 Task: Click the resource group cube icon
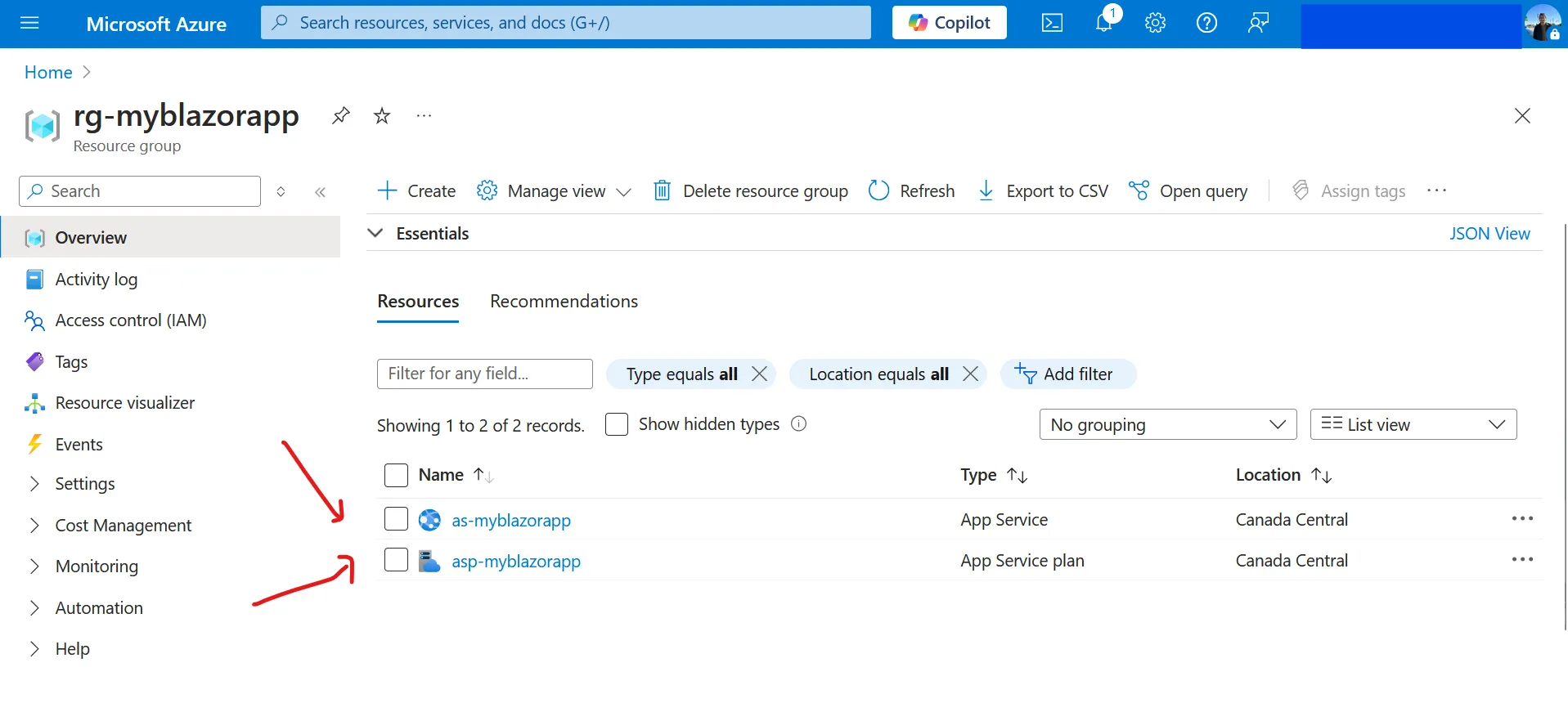pyautogui.click(x=43, y=126)
